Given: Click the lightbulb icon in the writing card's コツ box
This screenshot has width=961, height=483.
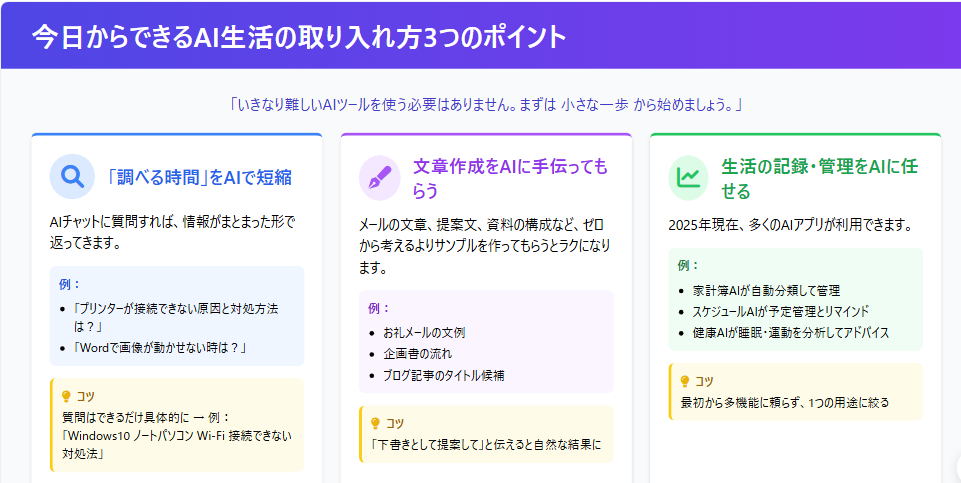Looking at the screenshot, I should (x=375, y=423).
